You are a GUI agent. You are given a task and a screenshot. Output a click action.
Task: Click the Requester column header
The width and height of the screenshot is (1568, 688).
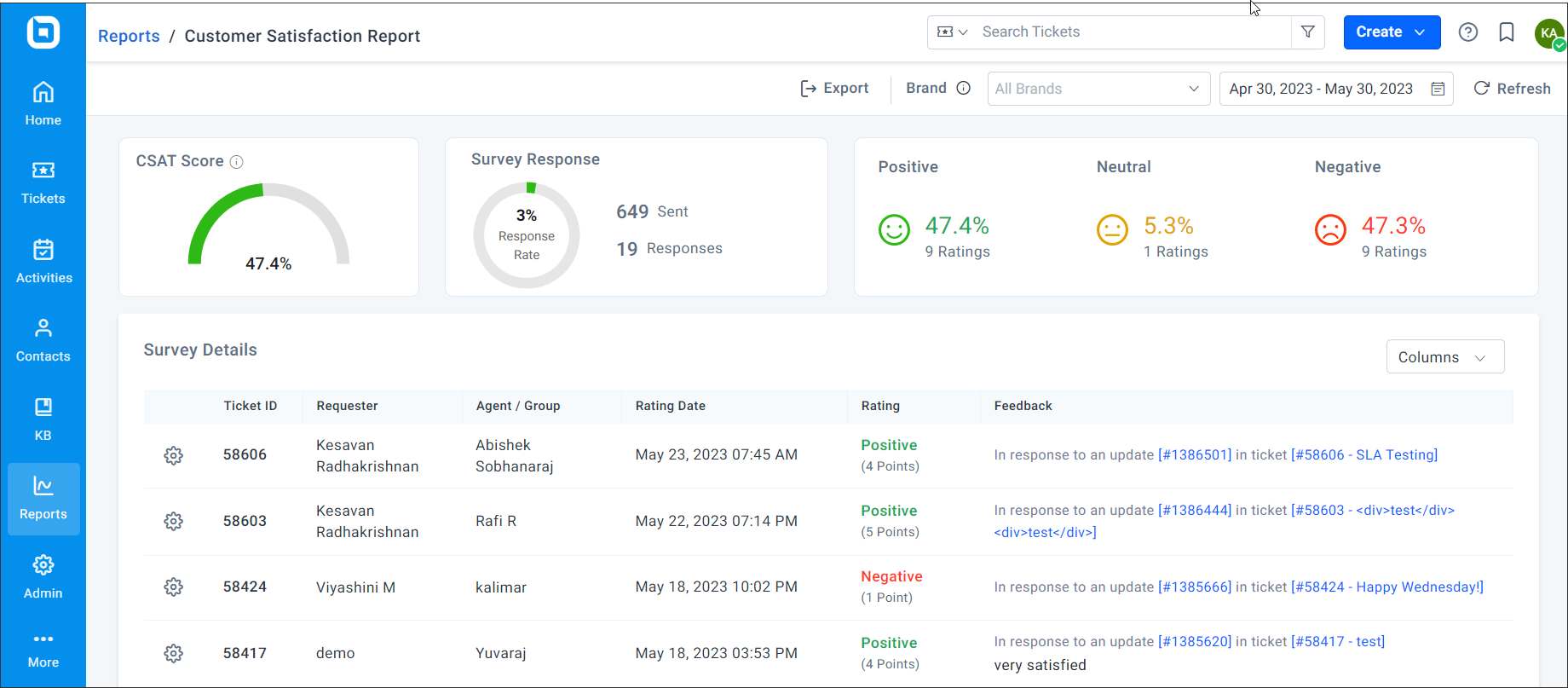(347, 406)
